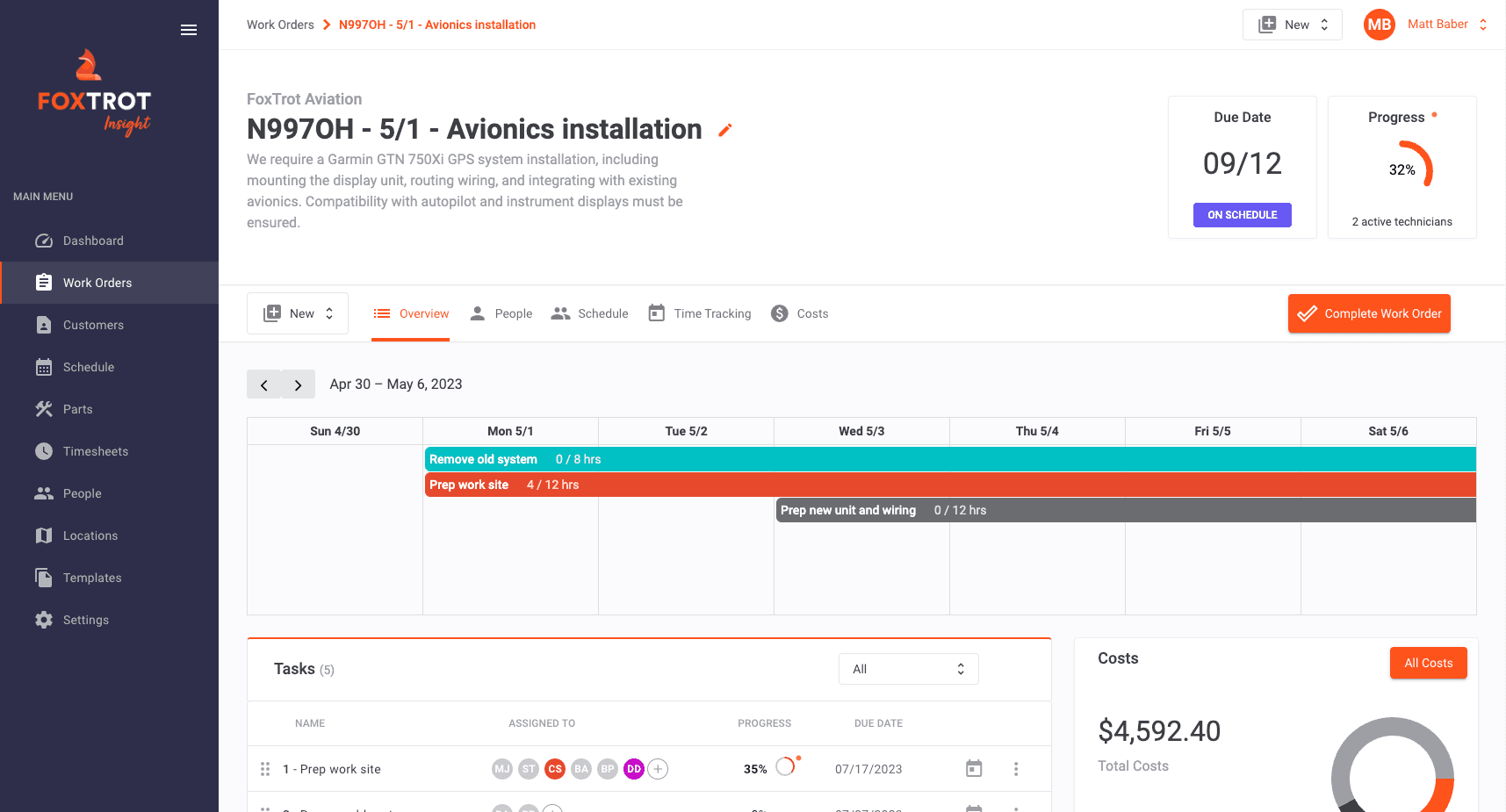Click the add assignee plus icon
Screen dimensions: 1506x812
[659, 769]
